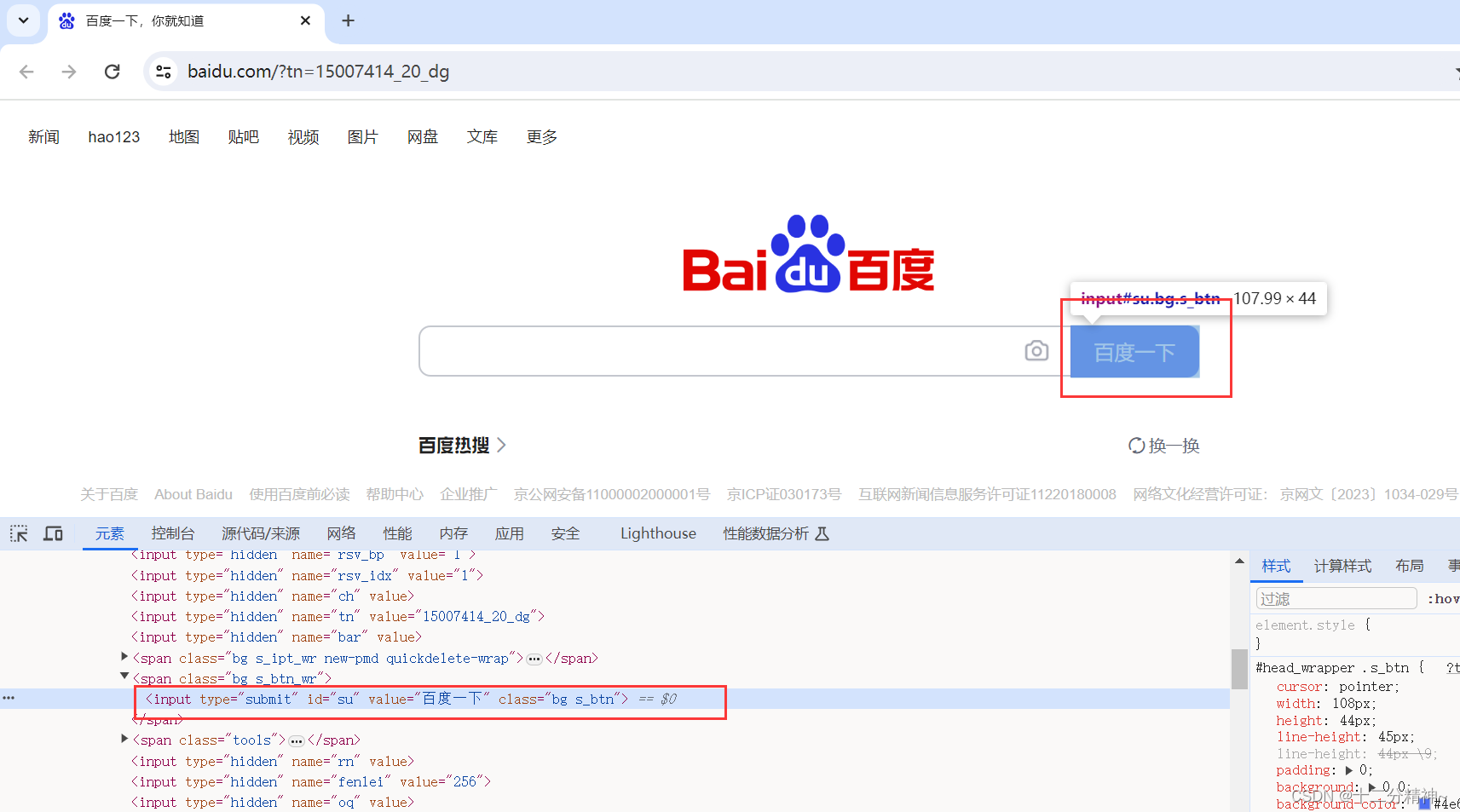Switch to the 样式 styles sub-tab
Viewport: 1460px width, 812px height.
tap(1276, 566)
